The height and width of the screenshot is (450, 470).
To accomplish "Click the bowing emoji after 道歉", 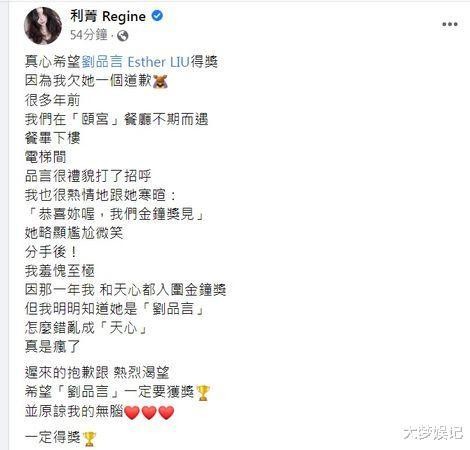I will pos(160,81).
